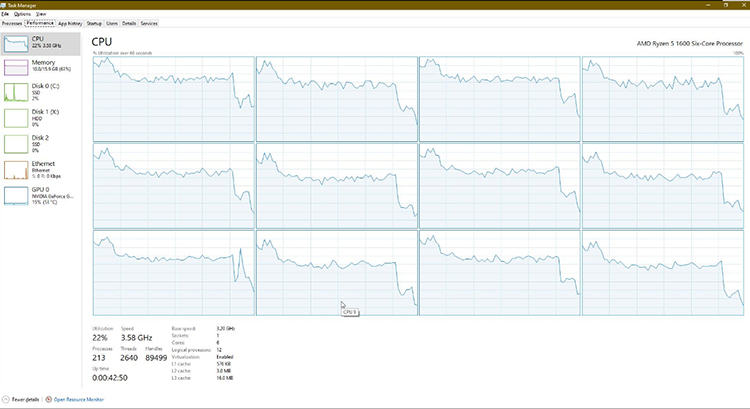Image resolution: width=750 pixels, height=409 pixels.
Task: Click the 2640 threads value
Action: tap(129, 358)
